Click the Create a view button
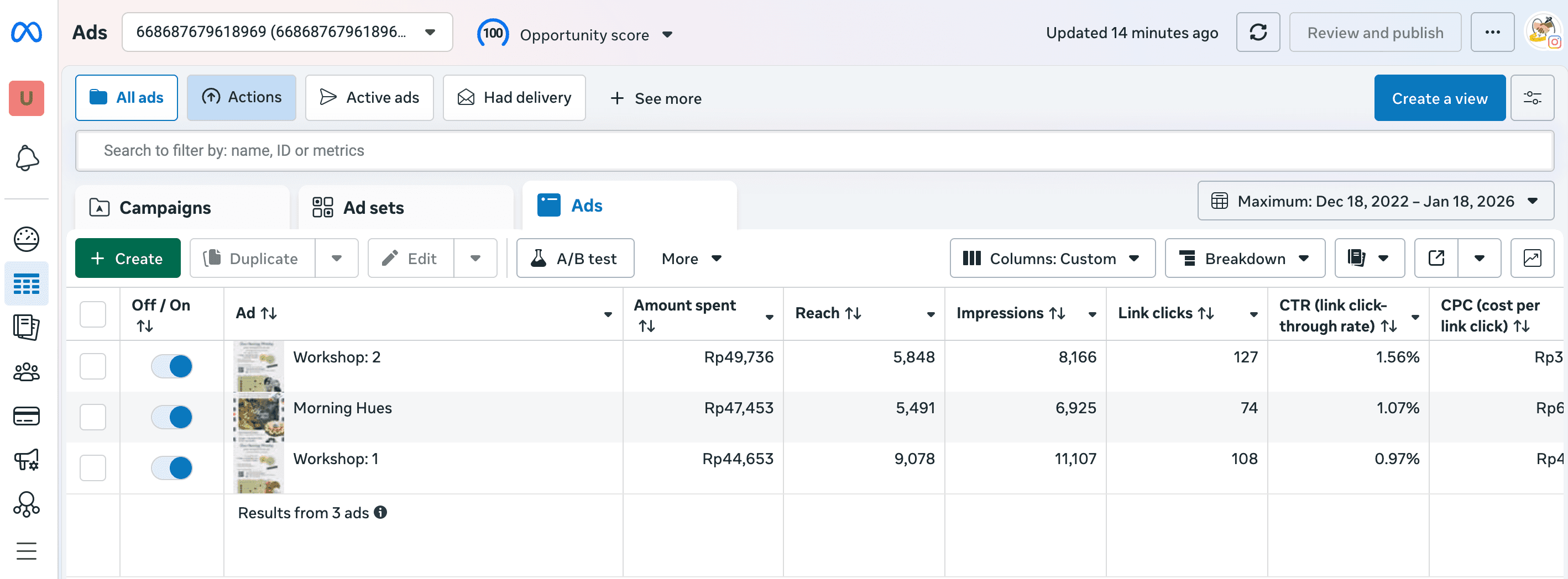Viewport: 1568px width, 579px height. click(x=1439, y=98)
